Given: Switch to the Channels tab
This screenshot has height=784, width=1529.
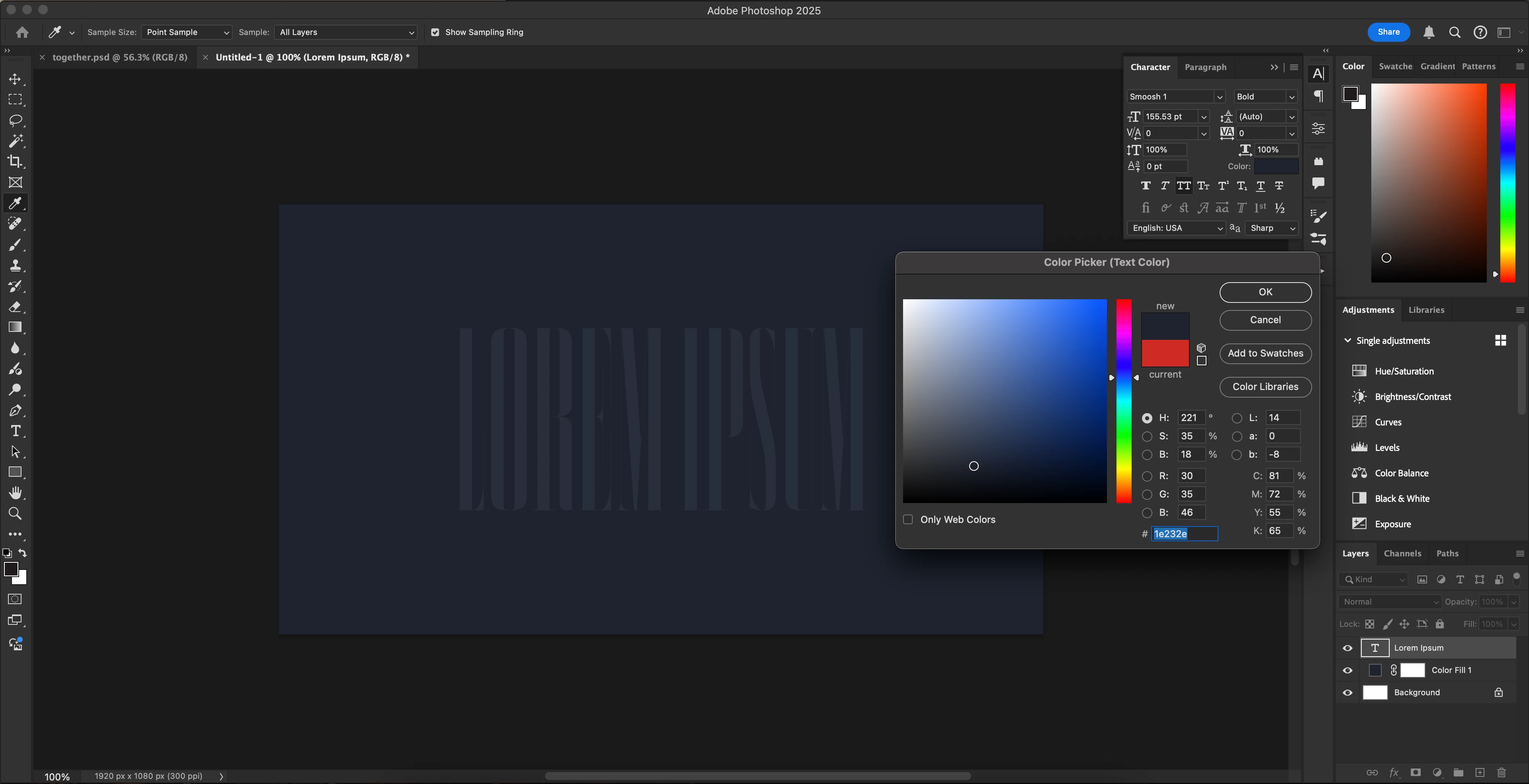Looking at the screenshot, I should (1402, 553).
